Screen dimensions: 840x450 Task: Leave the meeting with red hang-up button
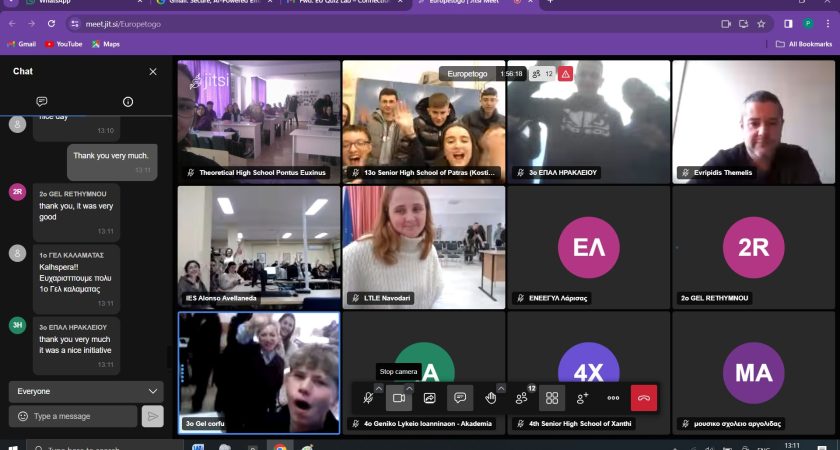tap(644, 398)
